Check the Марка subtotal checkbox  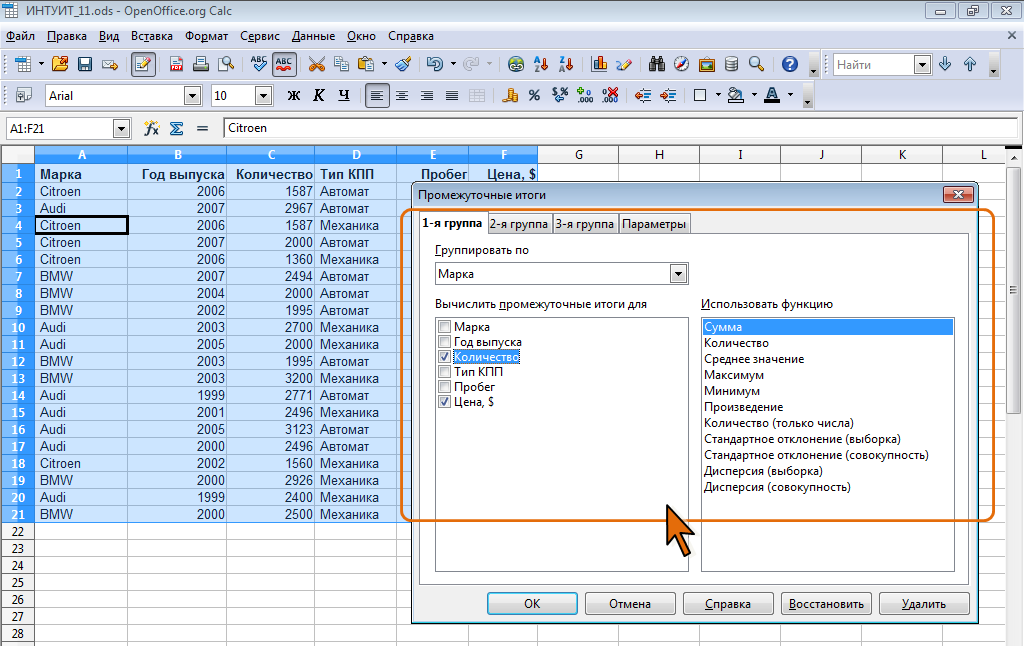point(445,327)
